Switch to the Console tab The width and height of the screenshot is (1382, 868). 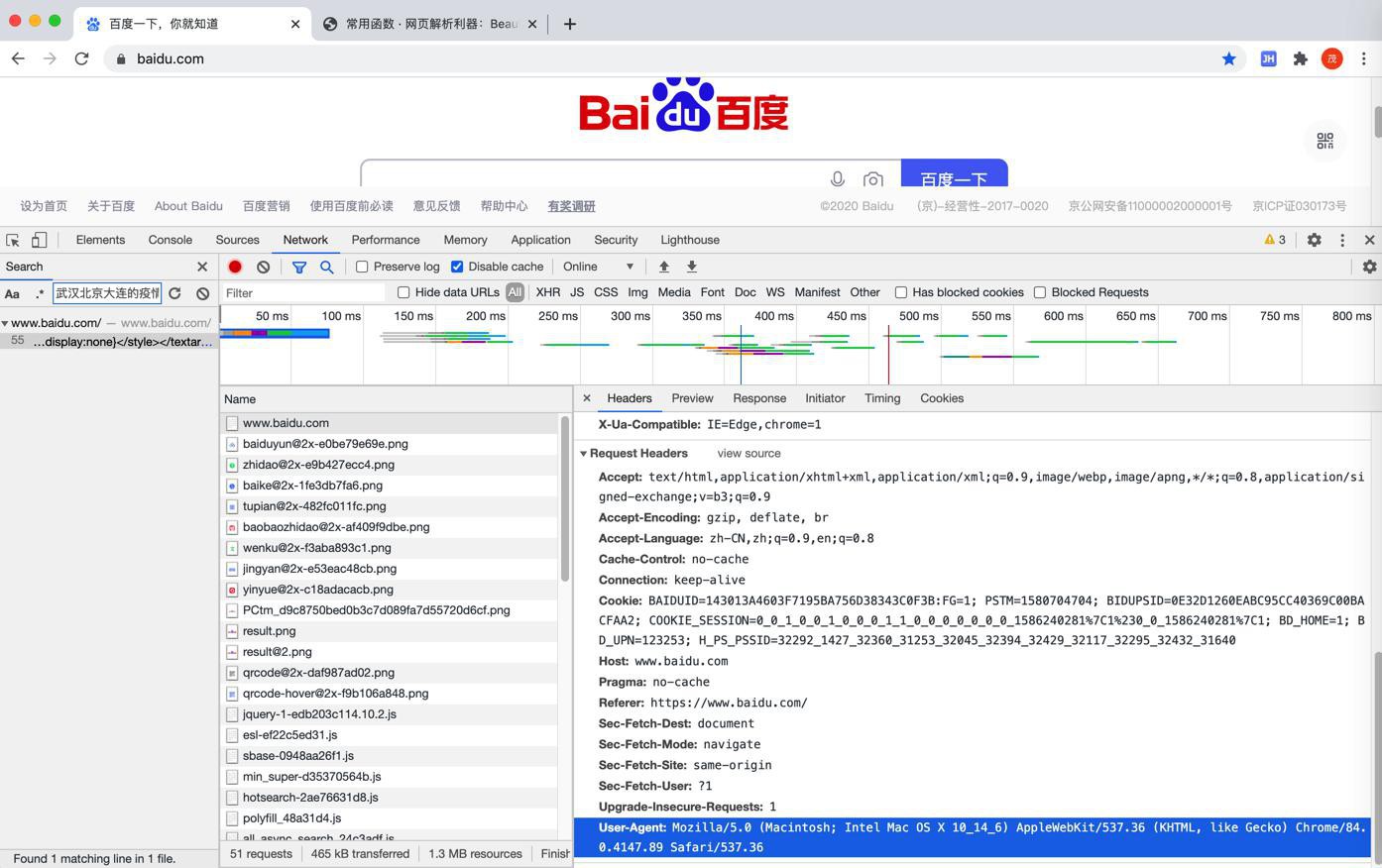[171, 240]
